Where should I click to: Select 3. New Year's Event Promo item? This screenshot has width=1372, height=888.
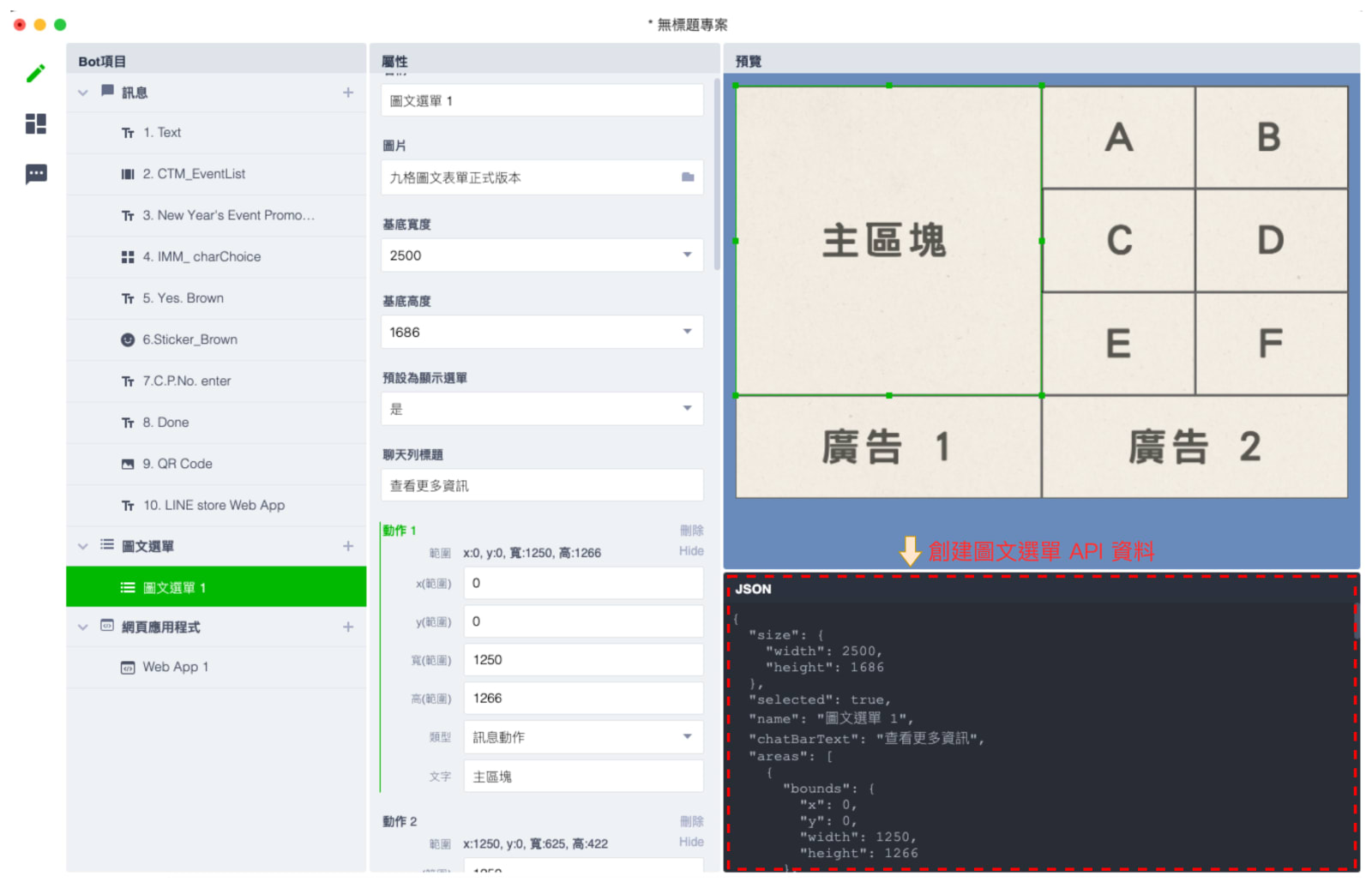pyautogui.click(x=216, y=216)
